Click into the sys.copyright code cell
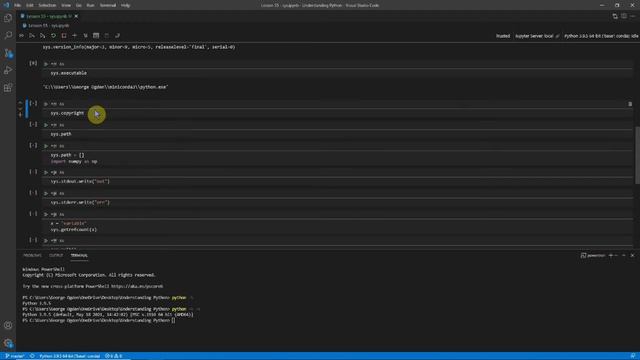Viewport: 640px width, 360px height. 337,113
